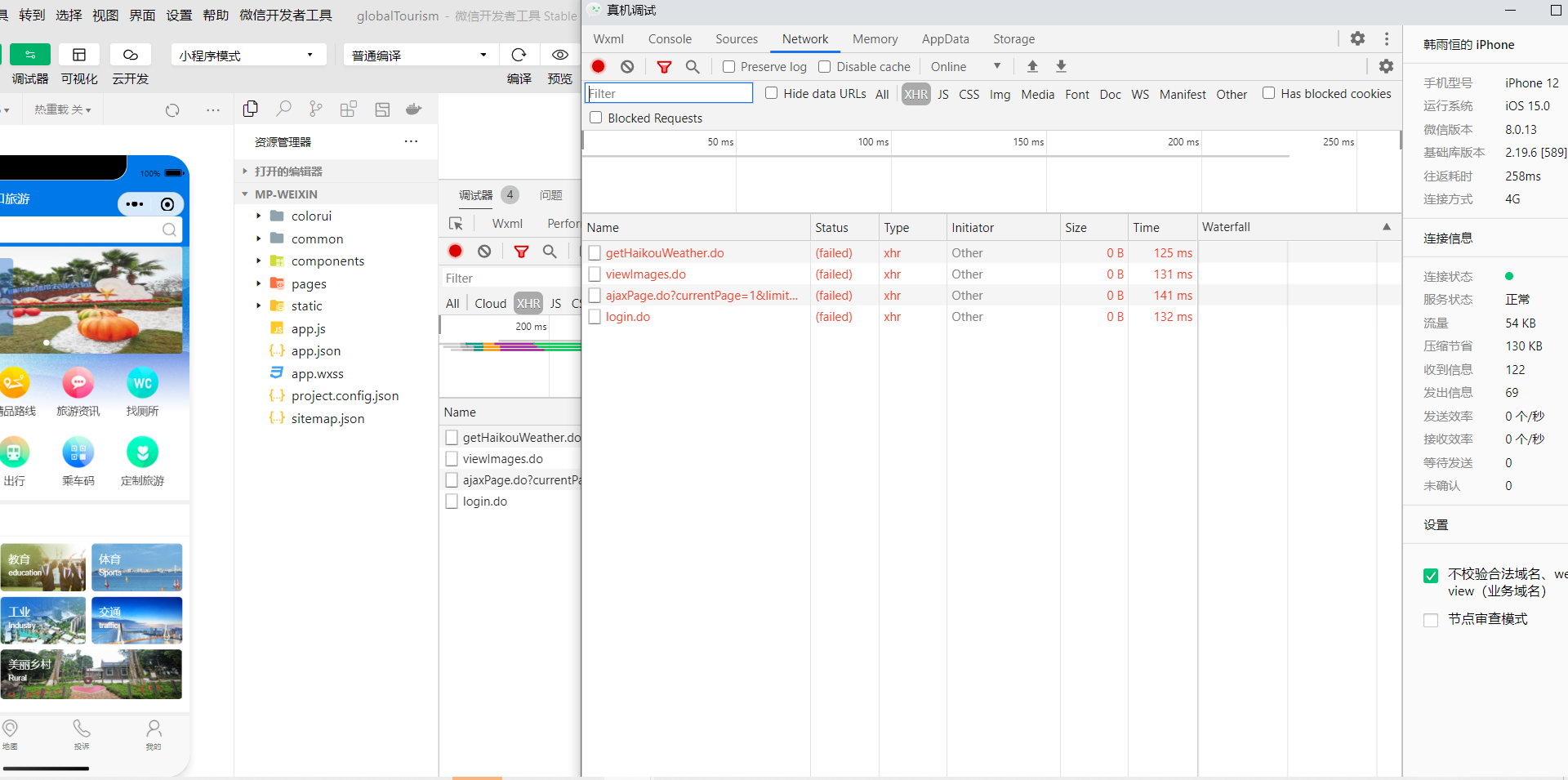Switch to the Storage tab

click(x=1013, y=39)
